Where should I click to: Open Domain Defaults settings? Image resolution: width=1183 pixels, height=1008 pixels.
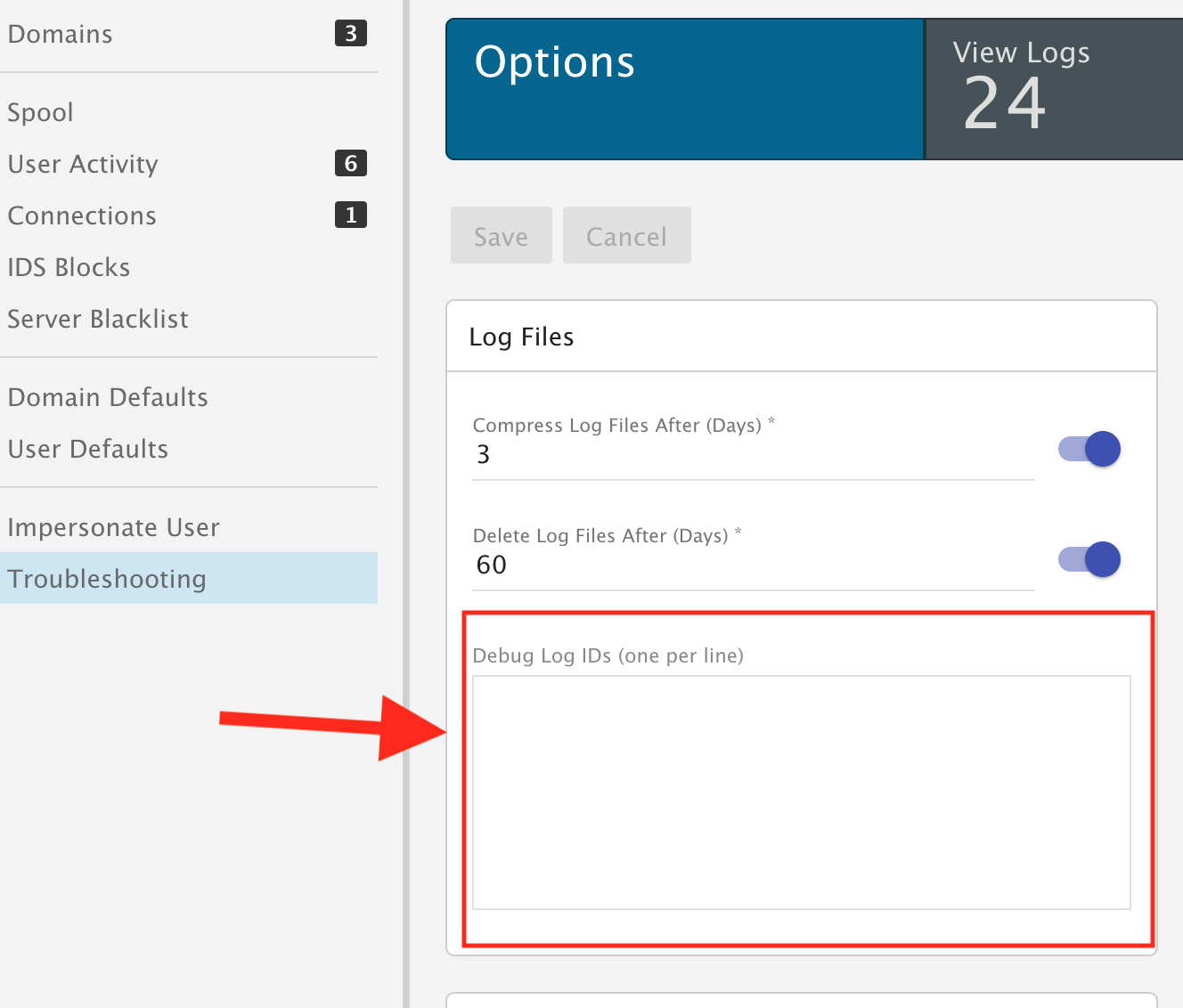(x=108, y=398)
